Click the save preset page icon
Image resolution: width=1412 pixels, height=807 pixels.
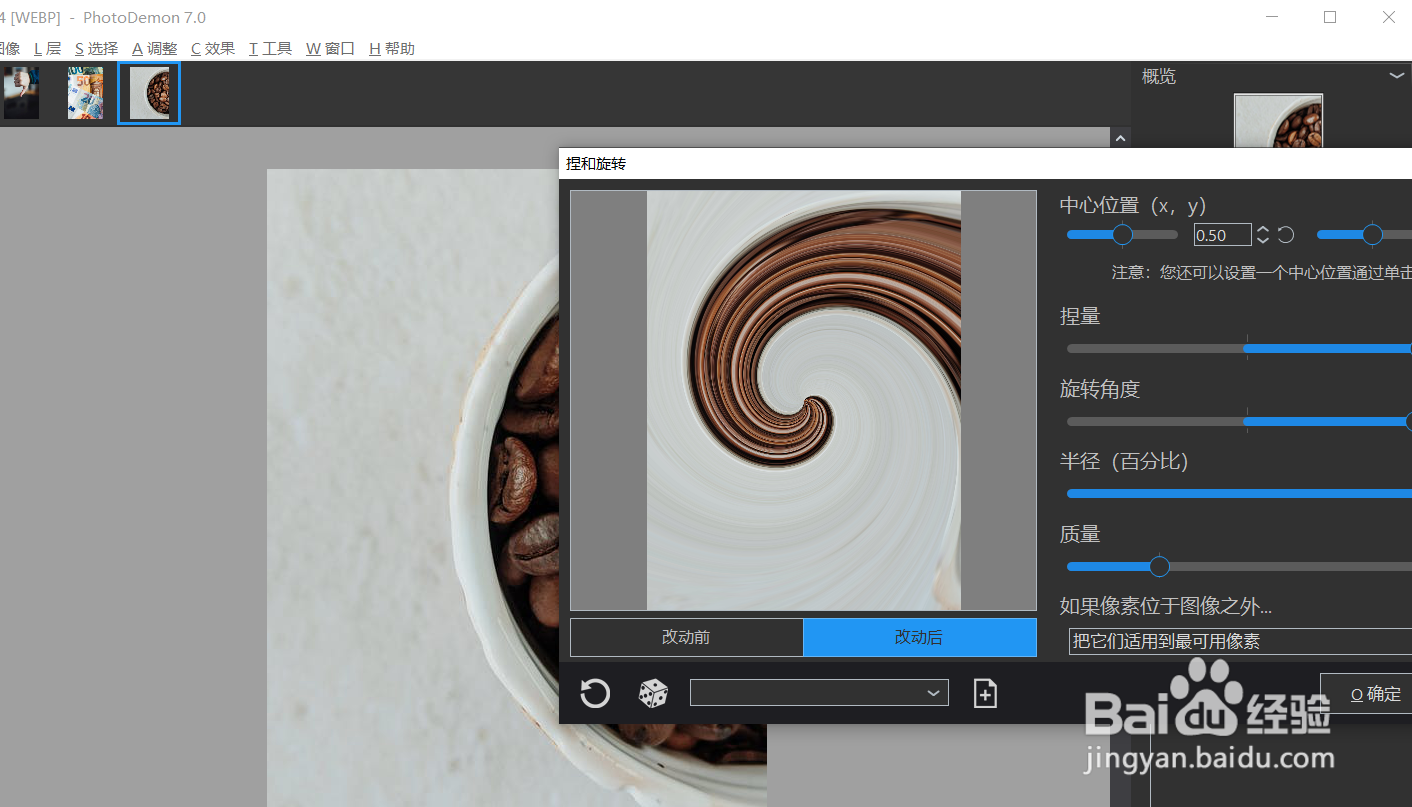pos(985,693)
